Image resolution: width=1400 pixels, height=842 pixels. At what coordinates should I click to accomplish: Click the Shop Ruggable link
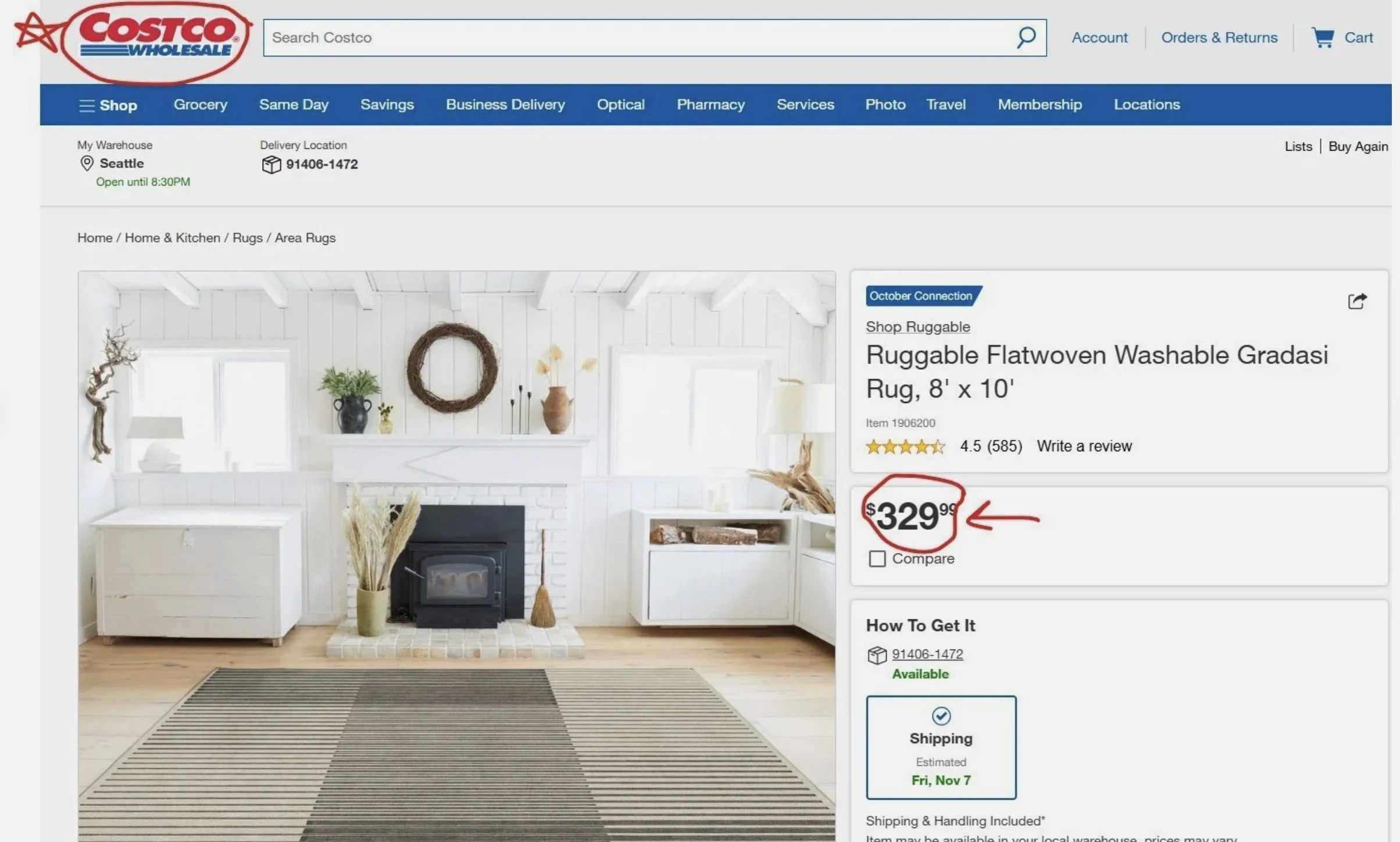pyautogui.click(x=917, y=327)
